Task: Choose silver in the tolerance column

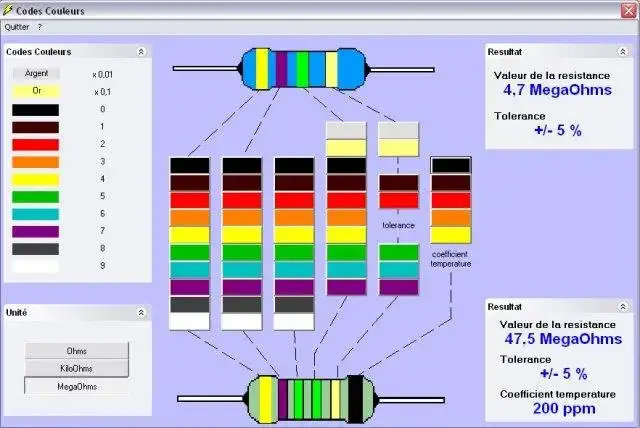Action: point(398,131)
